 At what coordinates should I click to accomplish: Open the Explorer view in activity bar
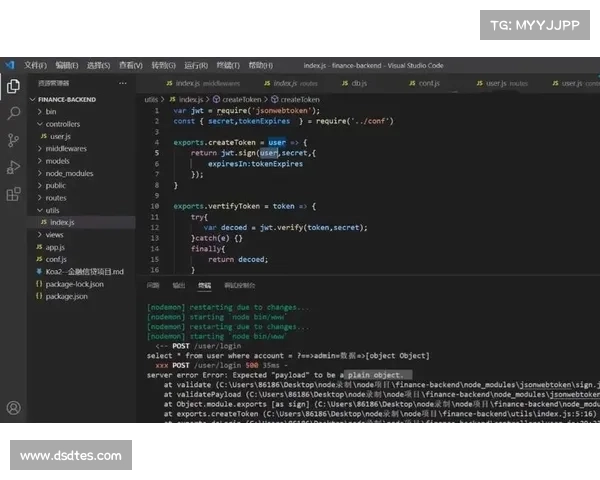[x=13, y=86]
